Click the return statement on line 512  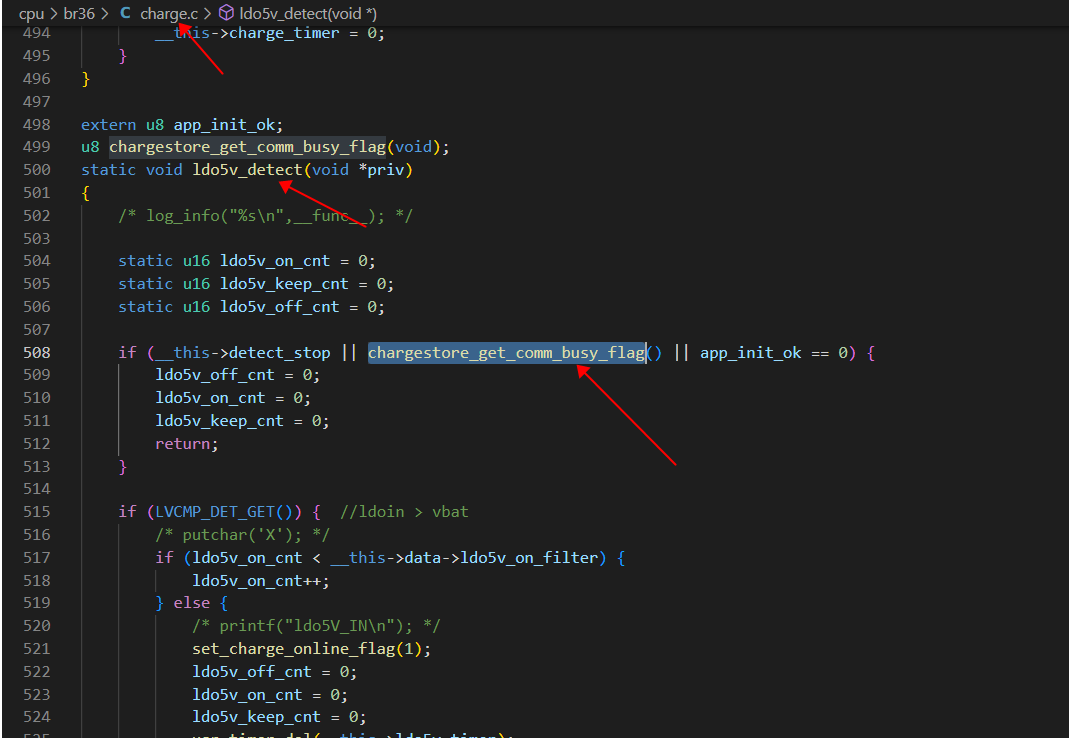pos(187,444)
